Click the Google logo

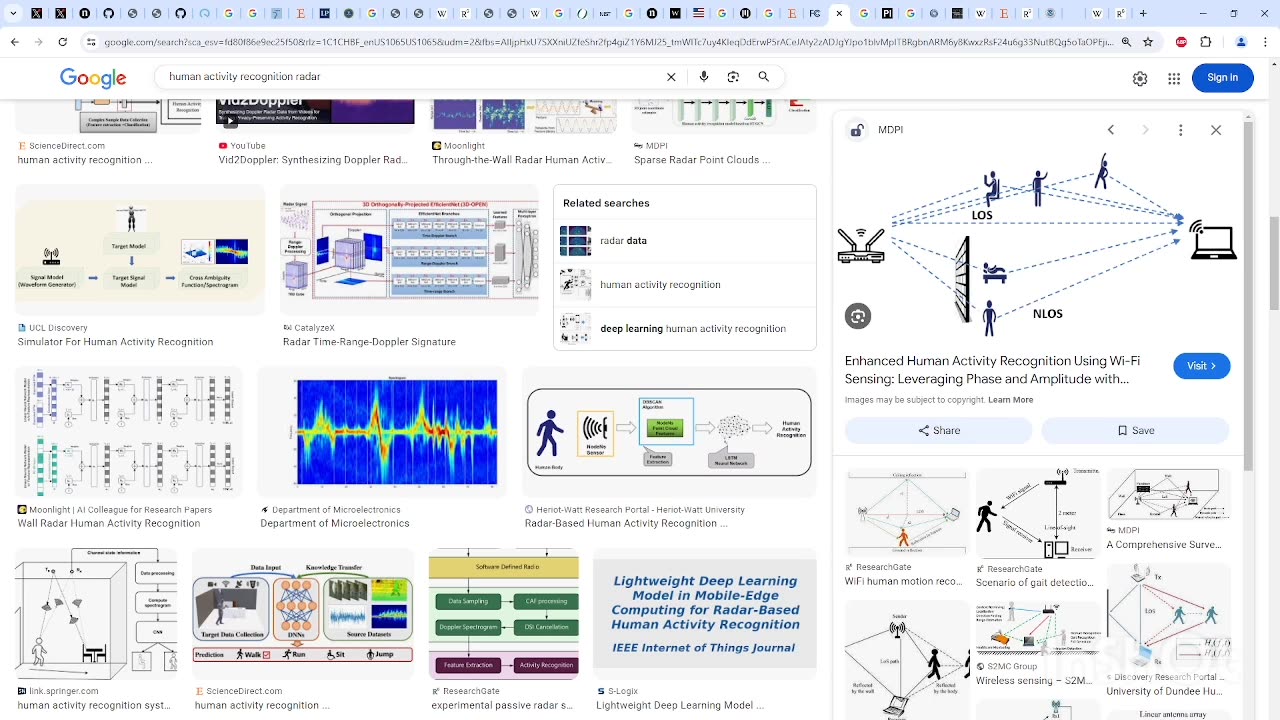93,78
